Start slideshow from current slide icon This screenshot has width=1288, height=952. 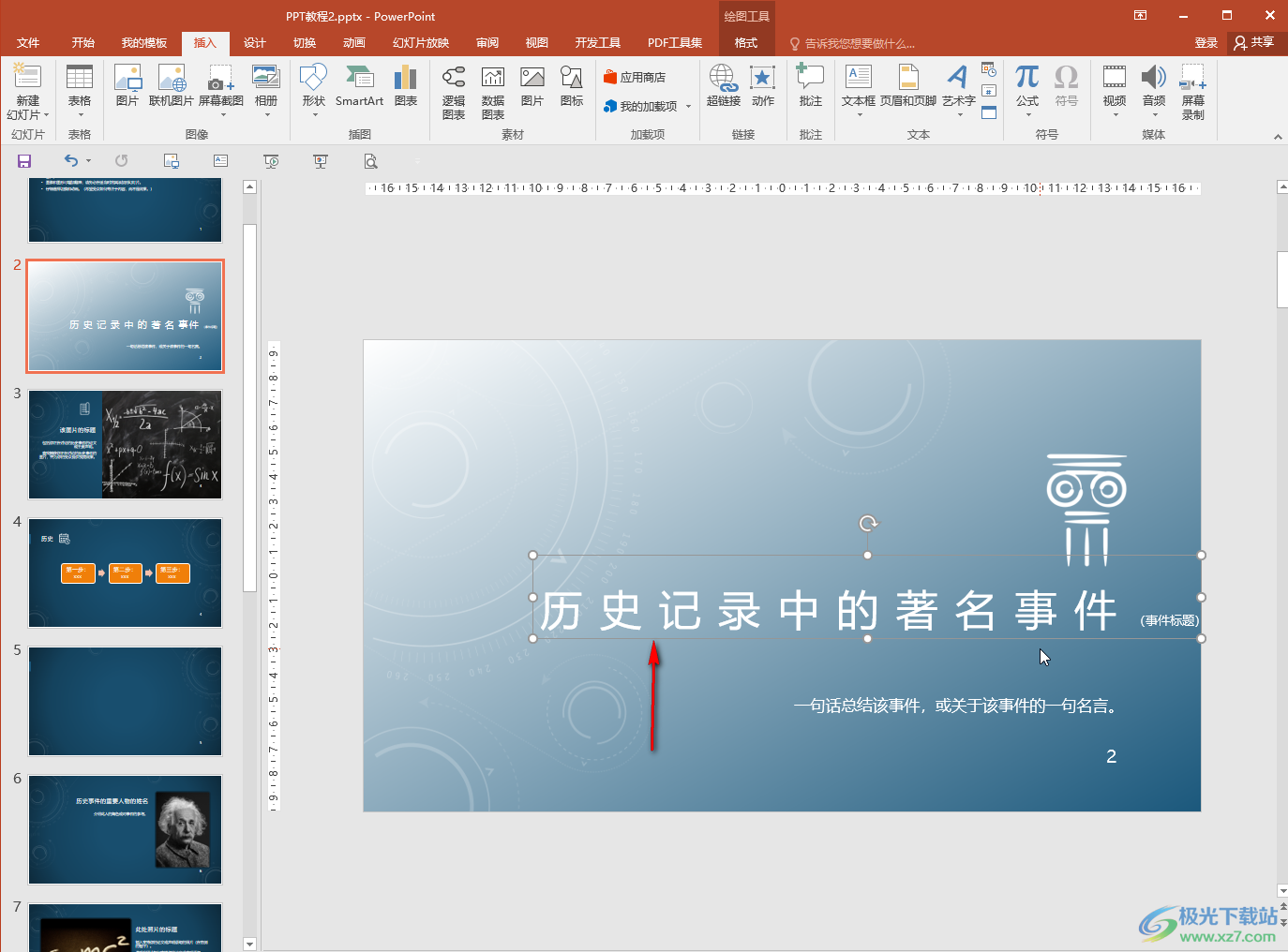(x=321, y=161)
